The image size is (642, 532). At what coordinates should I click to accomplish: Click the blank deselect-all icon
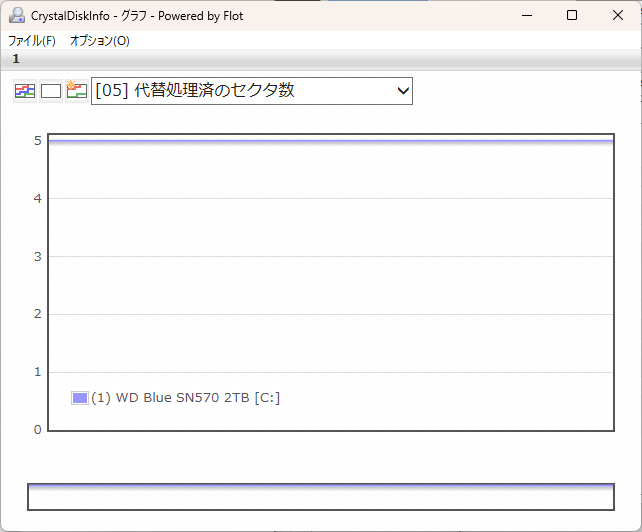click(51, 91)
